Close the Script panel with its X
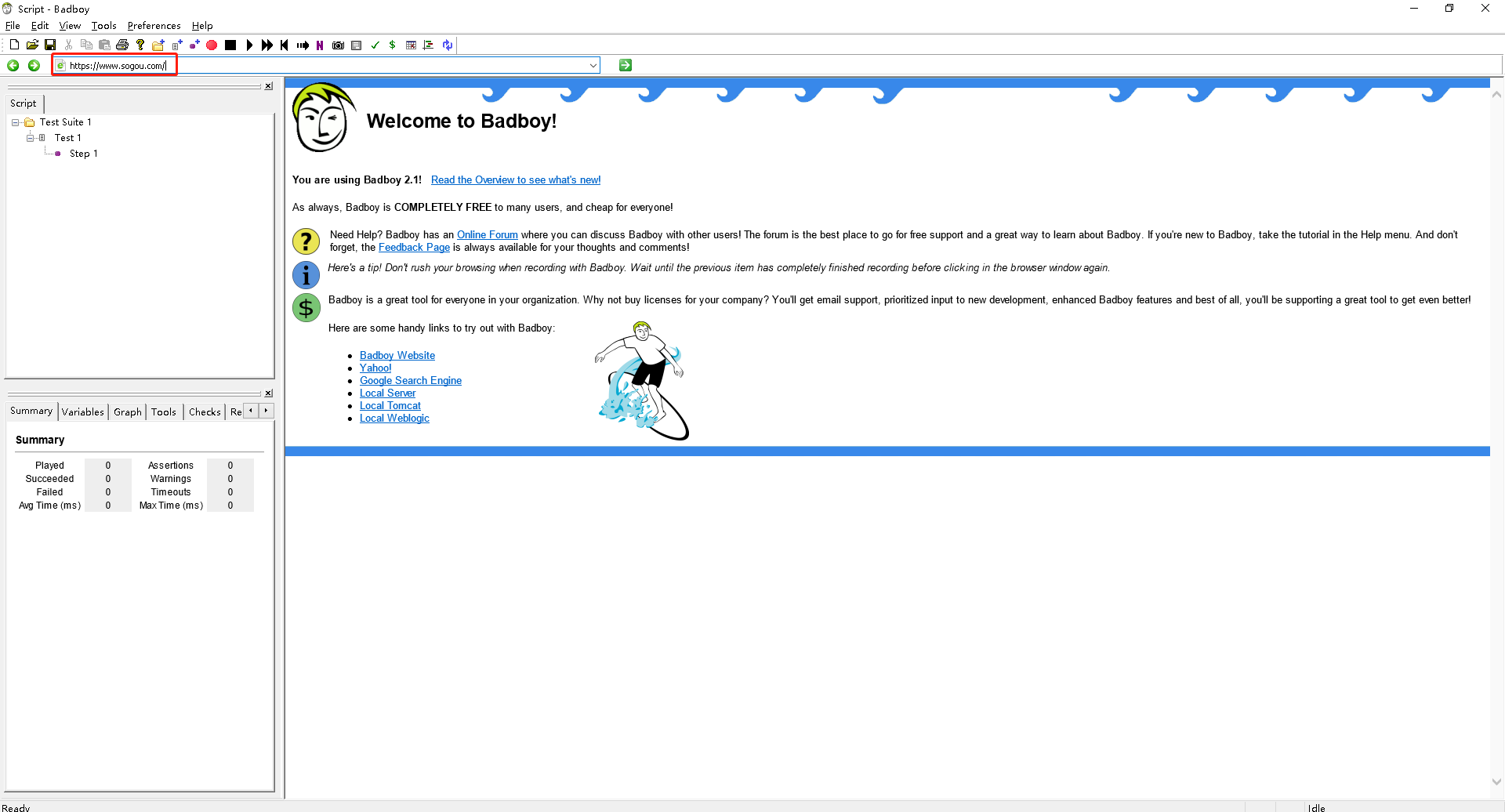1505x812 pixels. [269, 86]
